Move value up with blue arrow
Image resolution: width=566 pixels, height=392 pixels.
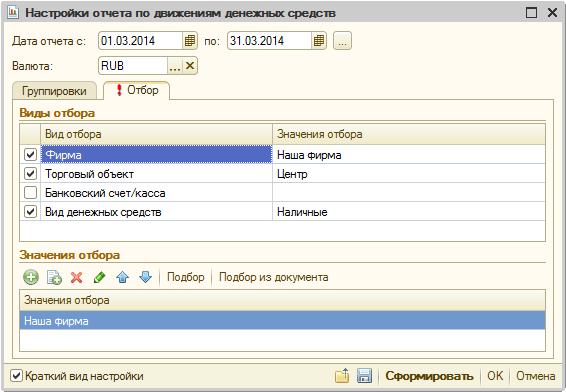pos(122,278)
